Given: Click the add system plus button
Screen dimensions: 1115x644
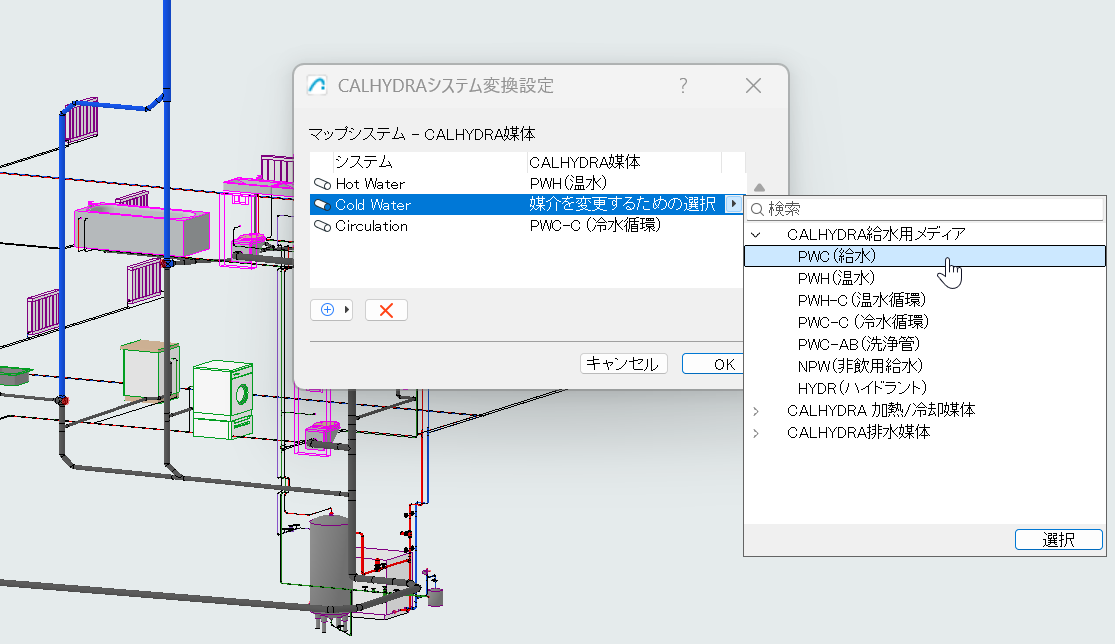Looking at the screenshot, I should [327, 310].
